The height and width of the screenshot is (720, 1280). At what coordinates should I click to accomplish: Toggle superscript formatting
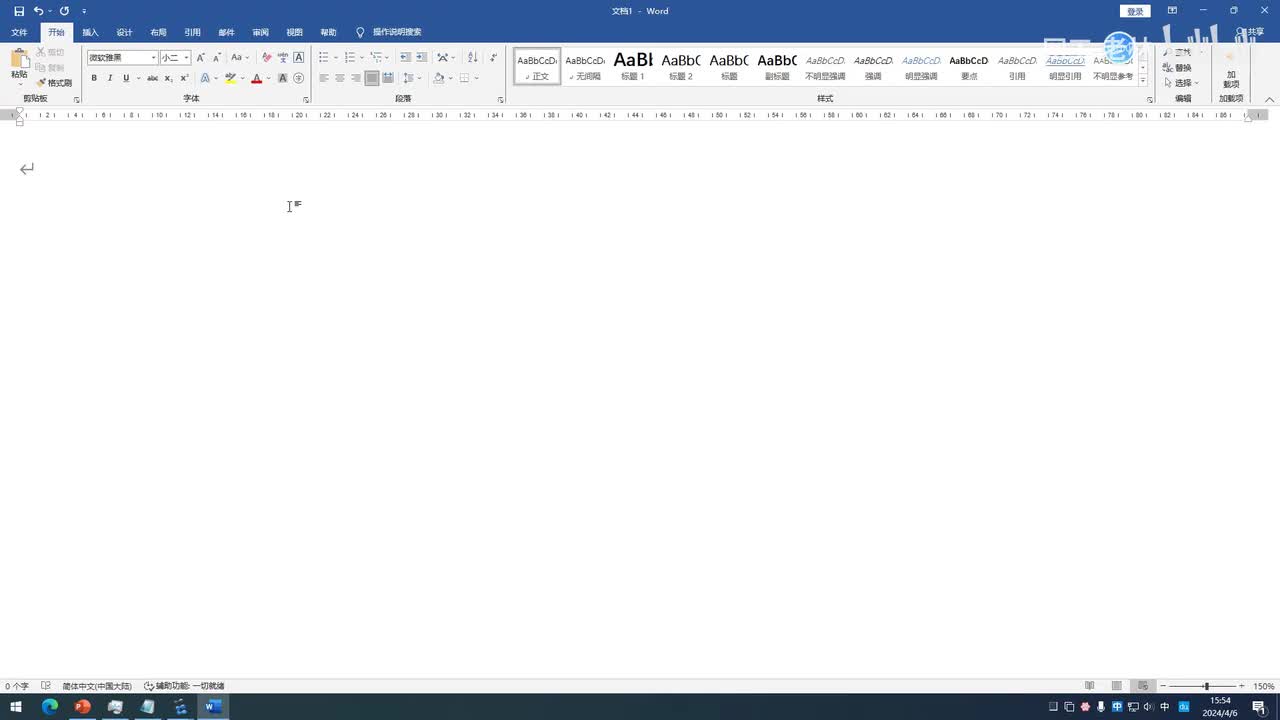point(184,78)
